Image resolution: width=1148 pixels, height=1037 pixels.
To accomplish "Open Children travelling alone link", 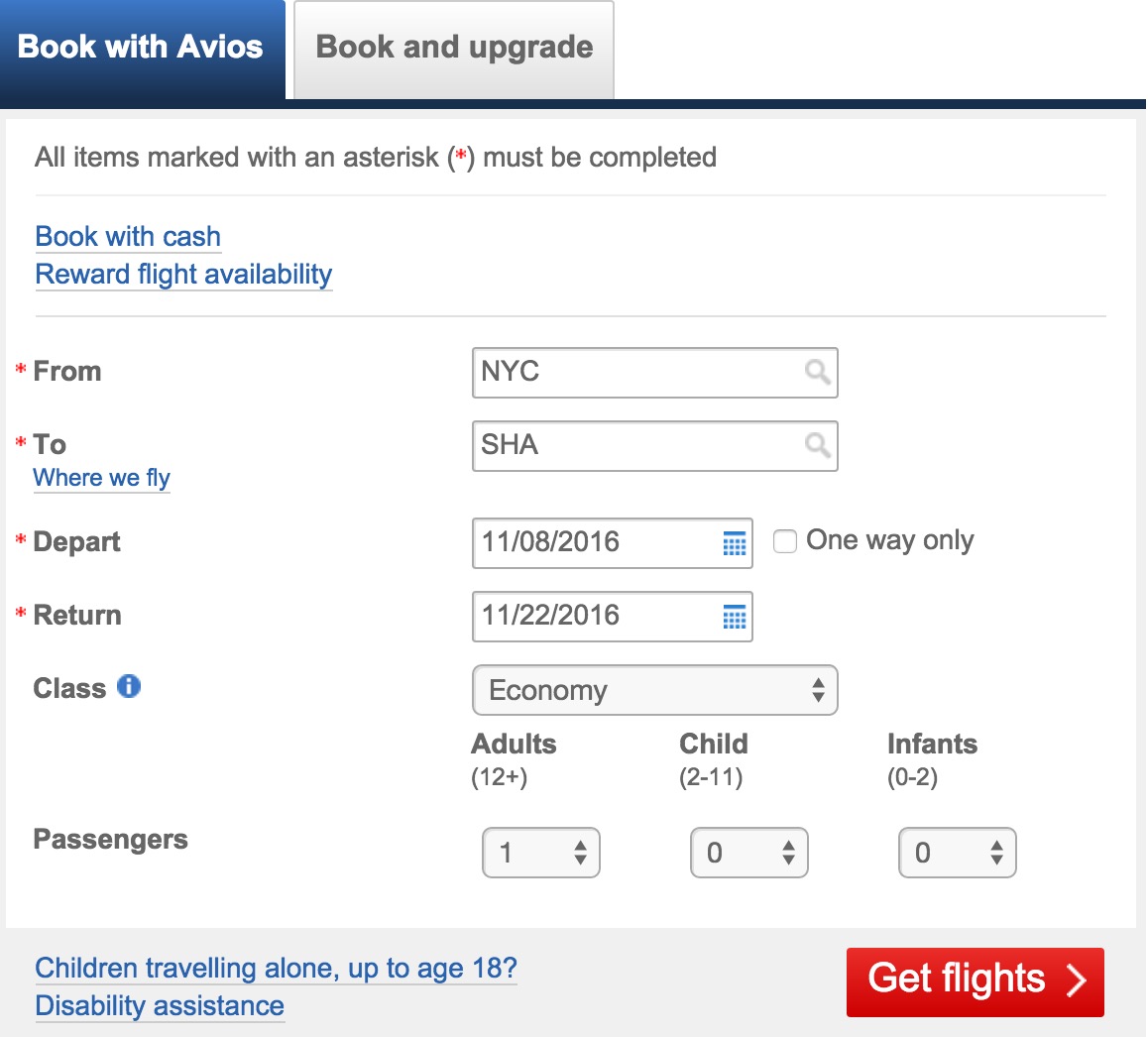I will [276, 969].
